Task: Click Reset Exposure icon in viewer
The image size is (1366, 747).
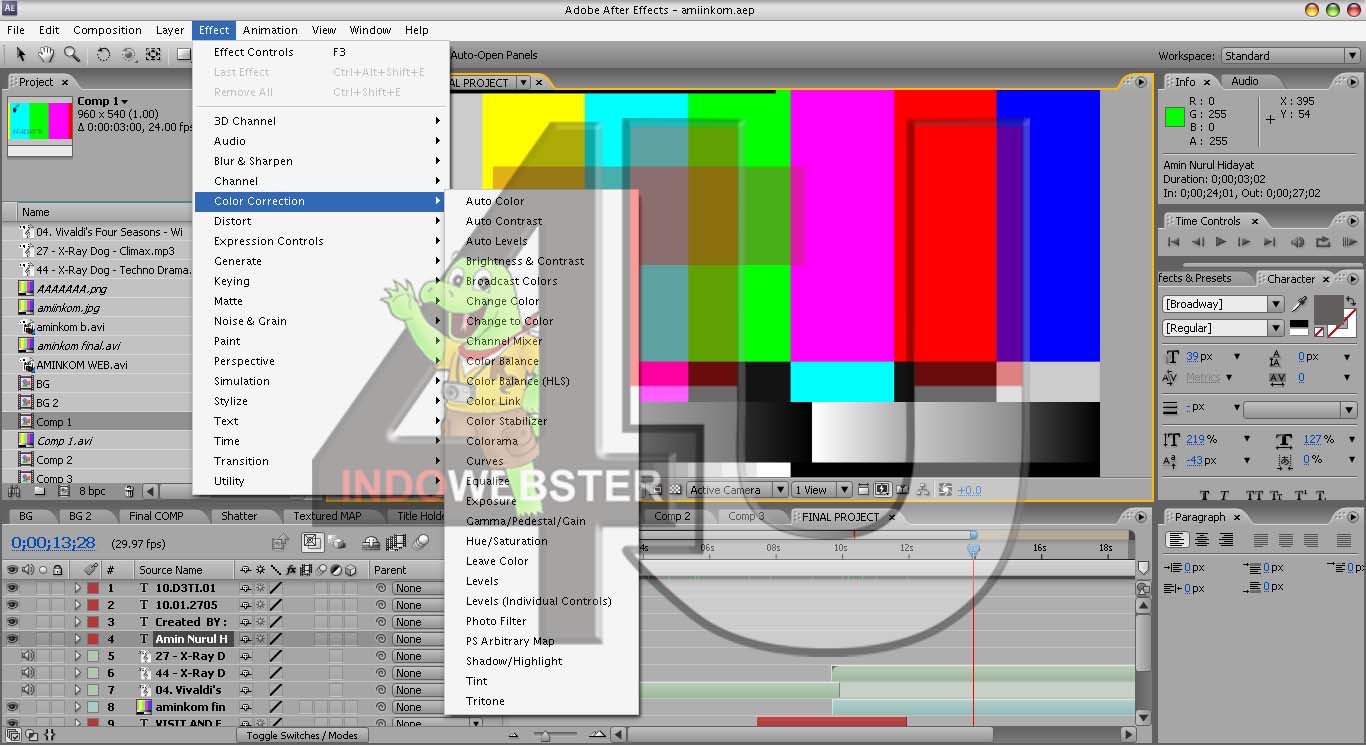Action: click(944, 490)
